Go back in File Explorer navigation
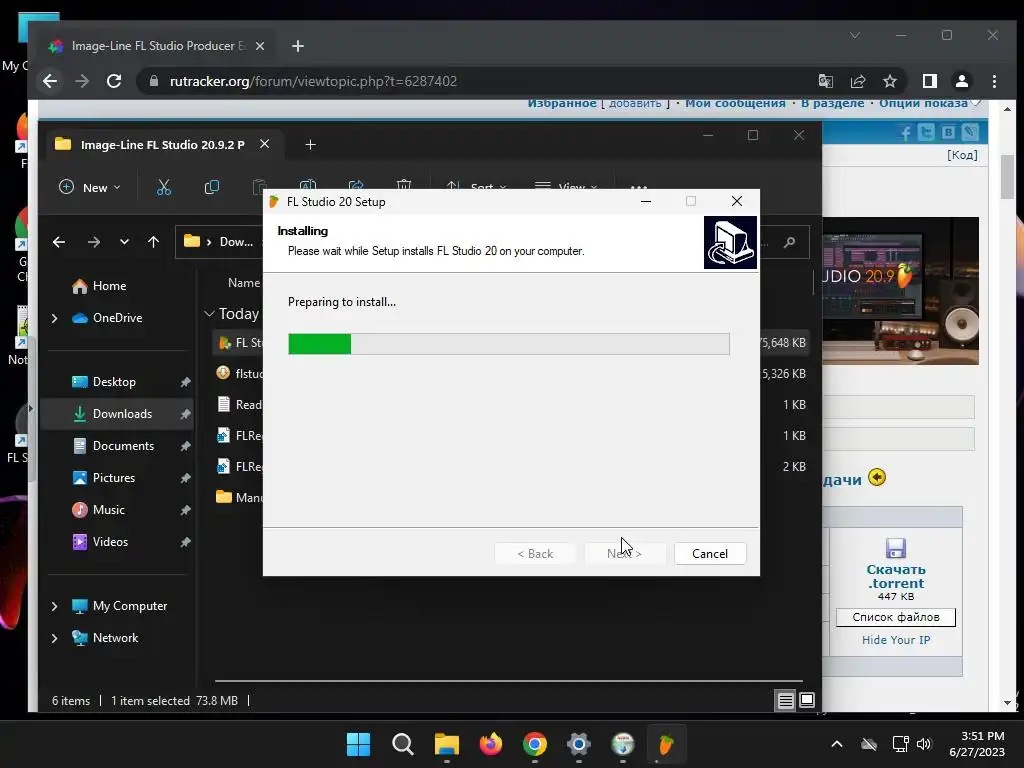 59,242
